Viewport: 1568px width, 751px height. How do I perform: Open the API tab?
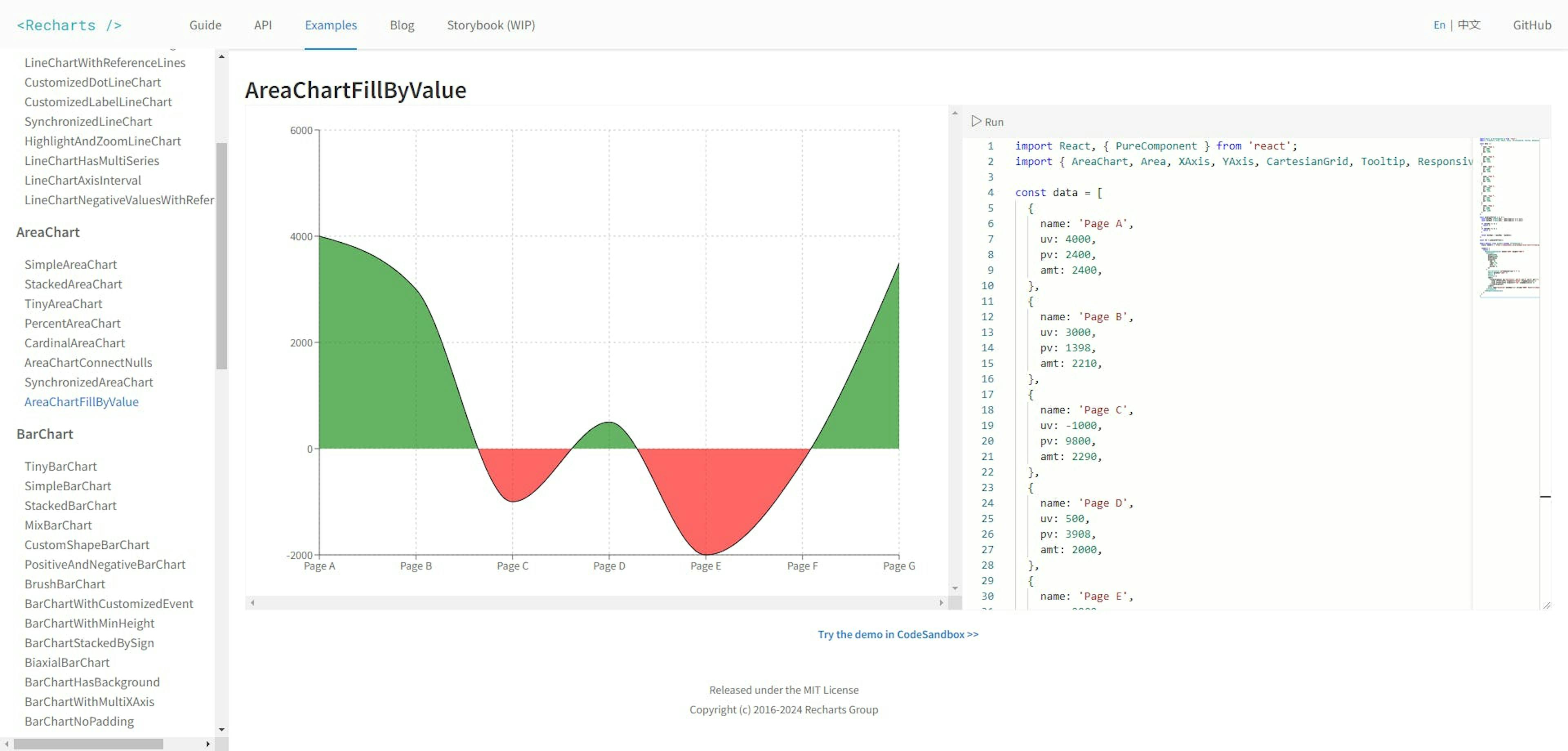click(263, 25)
